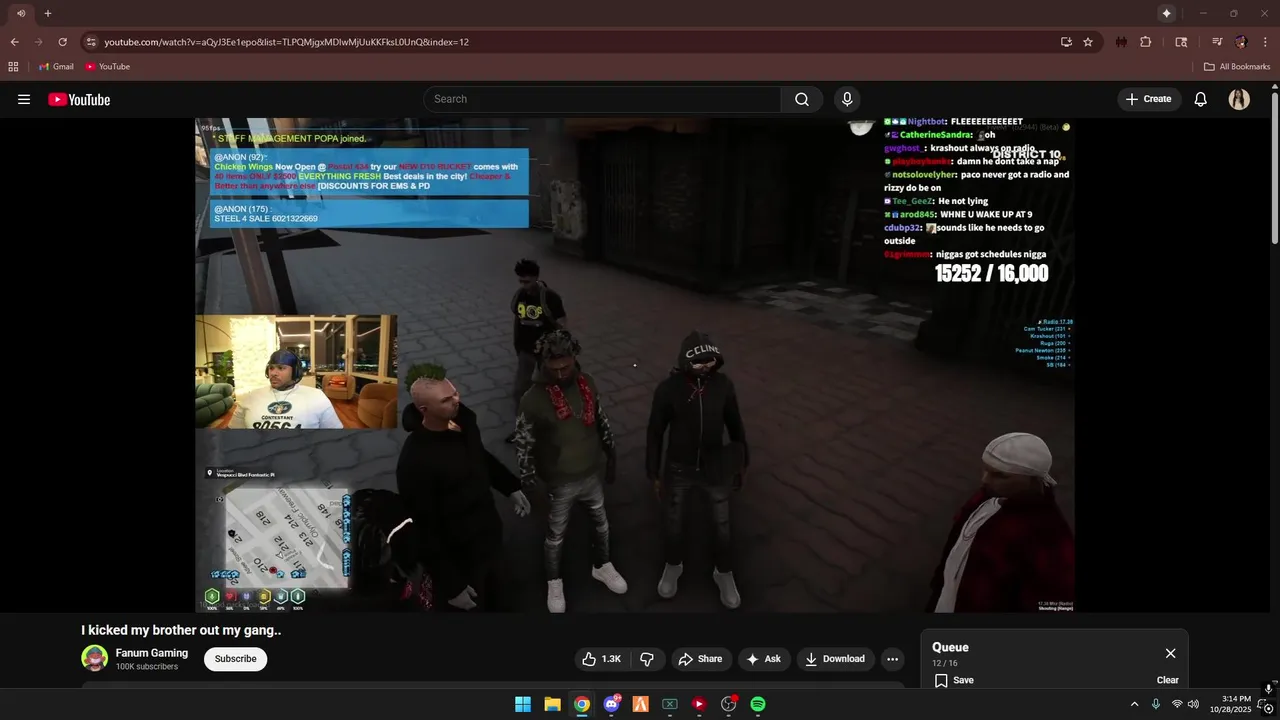Click the Create button
Viewport: 1280px width, 720px height.
[1148, 99]
